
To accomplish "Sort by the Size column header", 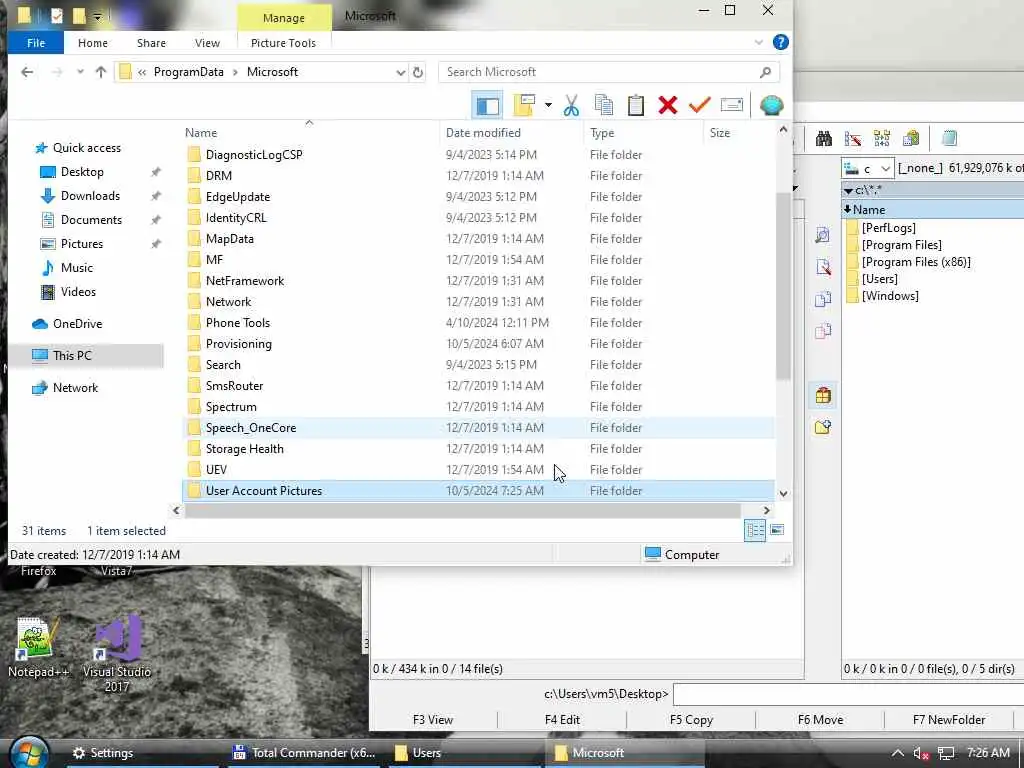I will [x=720, y=133].
